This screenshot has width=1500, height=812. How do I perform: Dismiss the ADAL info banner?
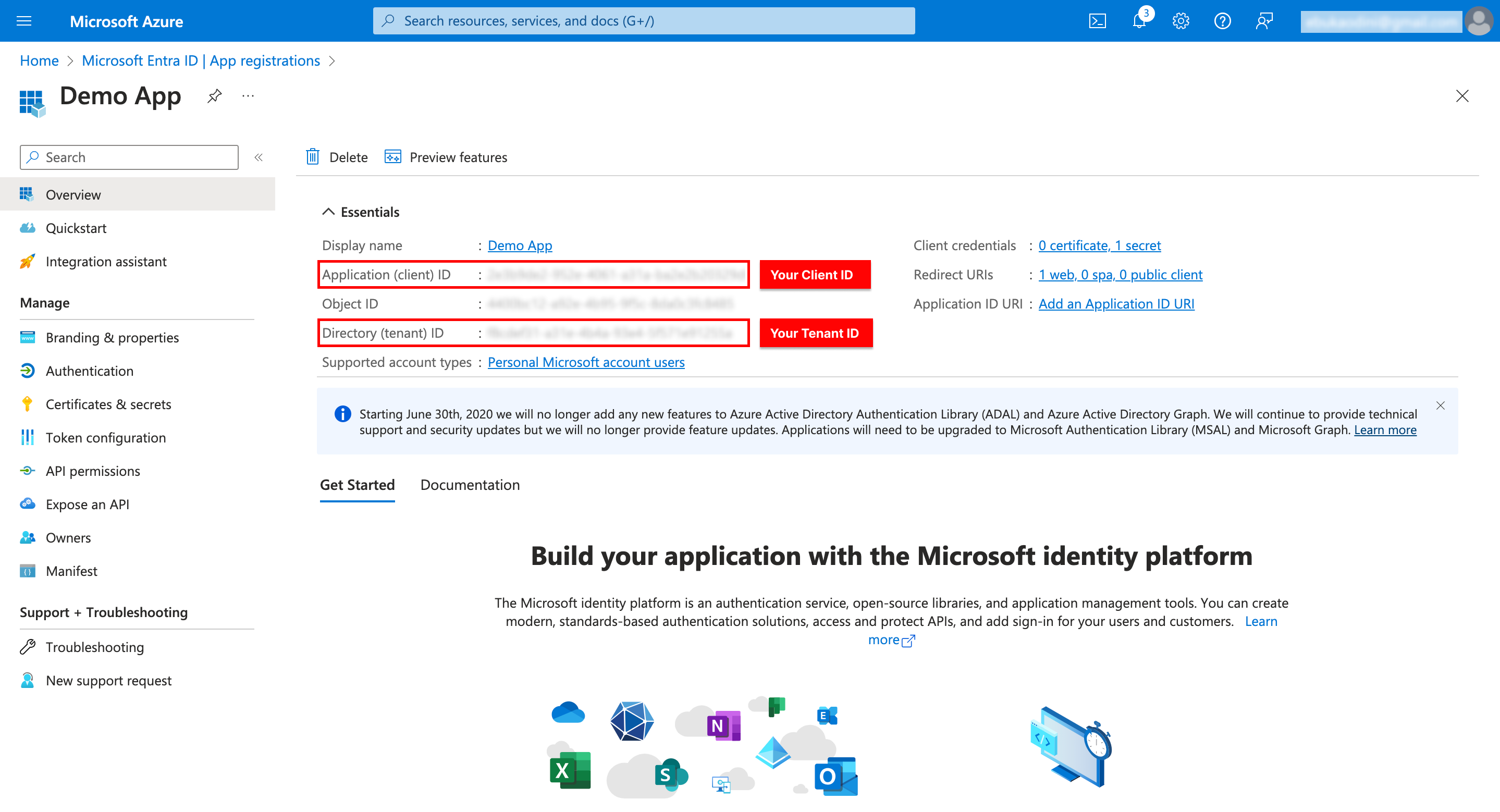tap(1440, 405)
